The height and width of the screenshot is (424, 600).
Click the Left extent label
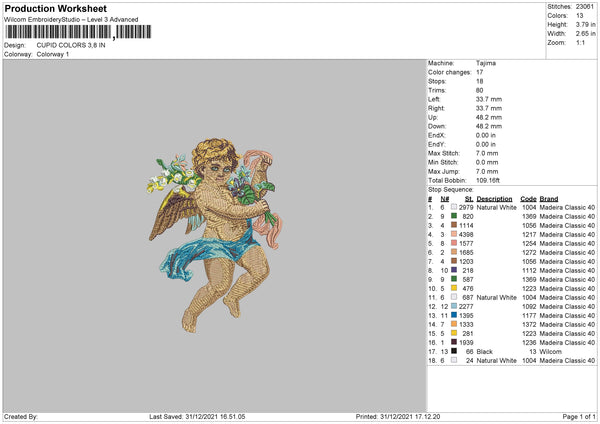coord(434,99)
